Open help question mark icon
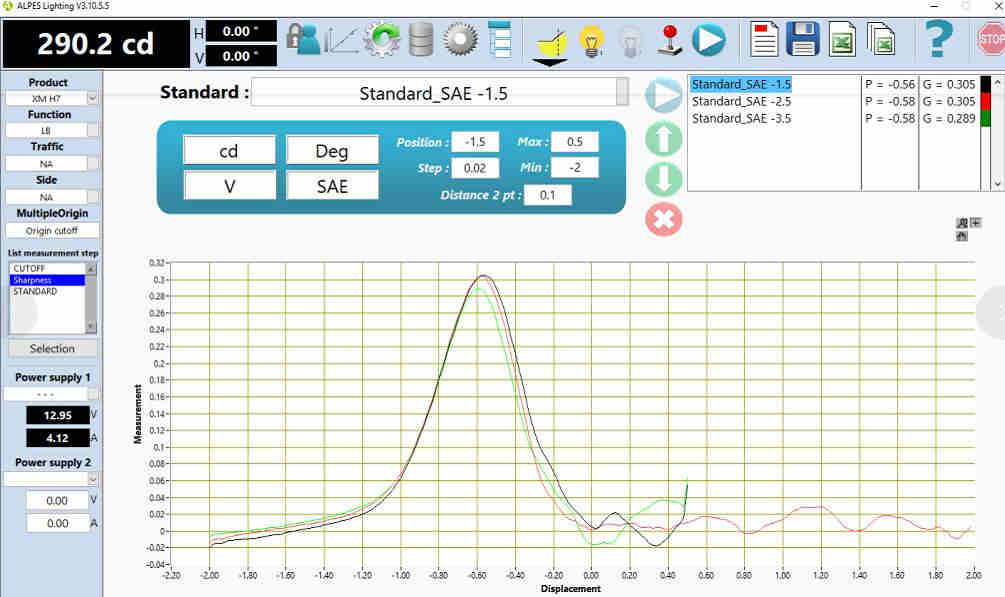This screenshot has width=1005, height=597. (x=939, y=38)
